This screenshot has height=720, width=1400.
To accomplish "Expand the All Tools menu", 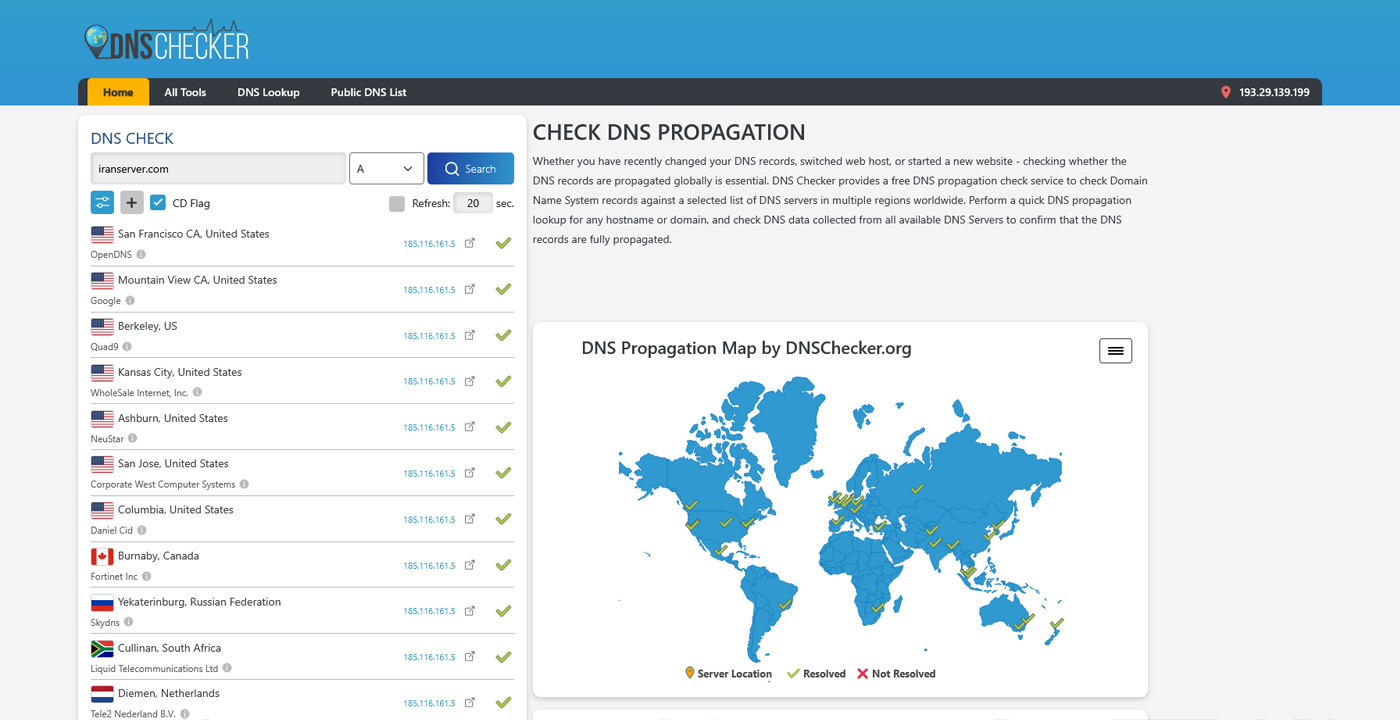I will click(x=184, y=92).
